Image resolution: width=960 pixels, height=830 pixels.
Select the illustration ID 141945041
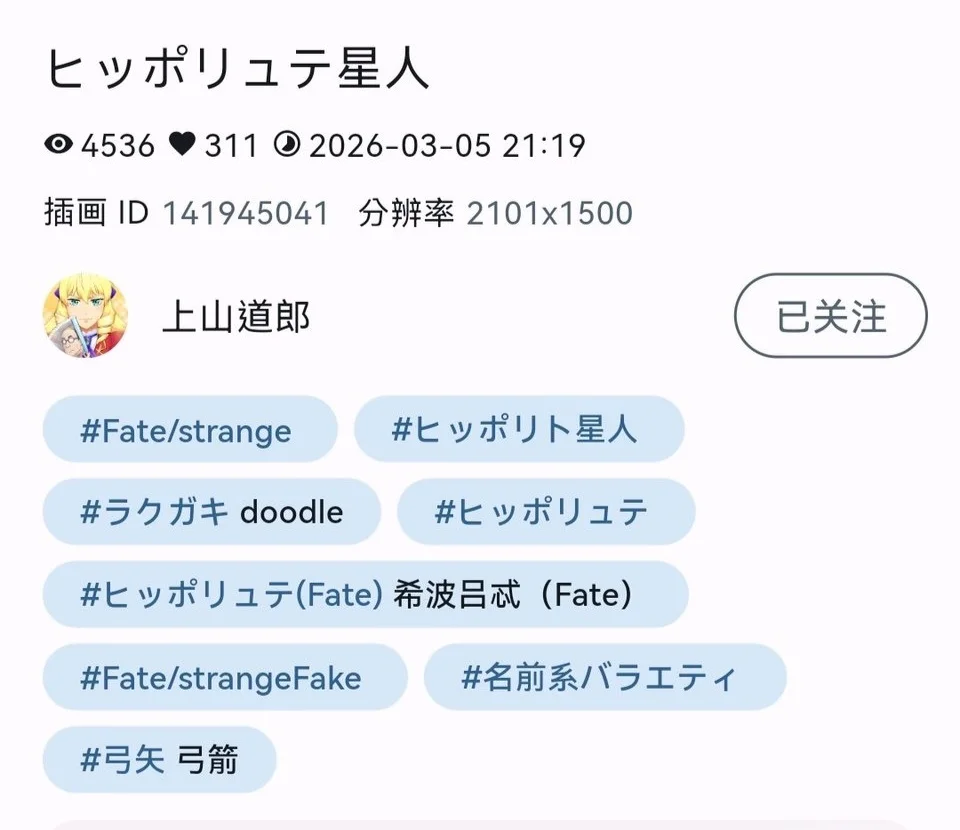point(245,213)
